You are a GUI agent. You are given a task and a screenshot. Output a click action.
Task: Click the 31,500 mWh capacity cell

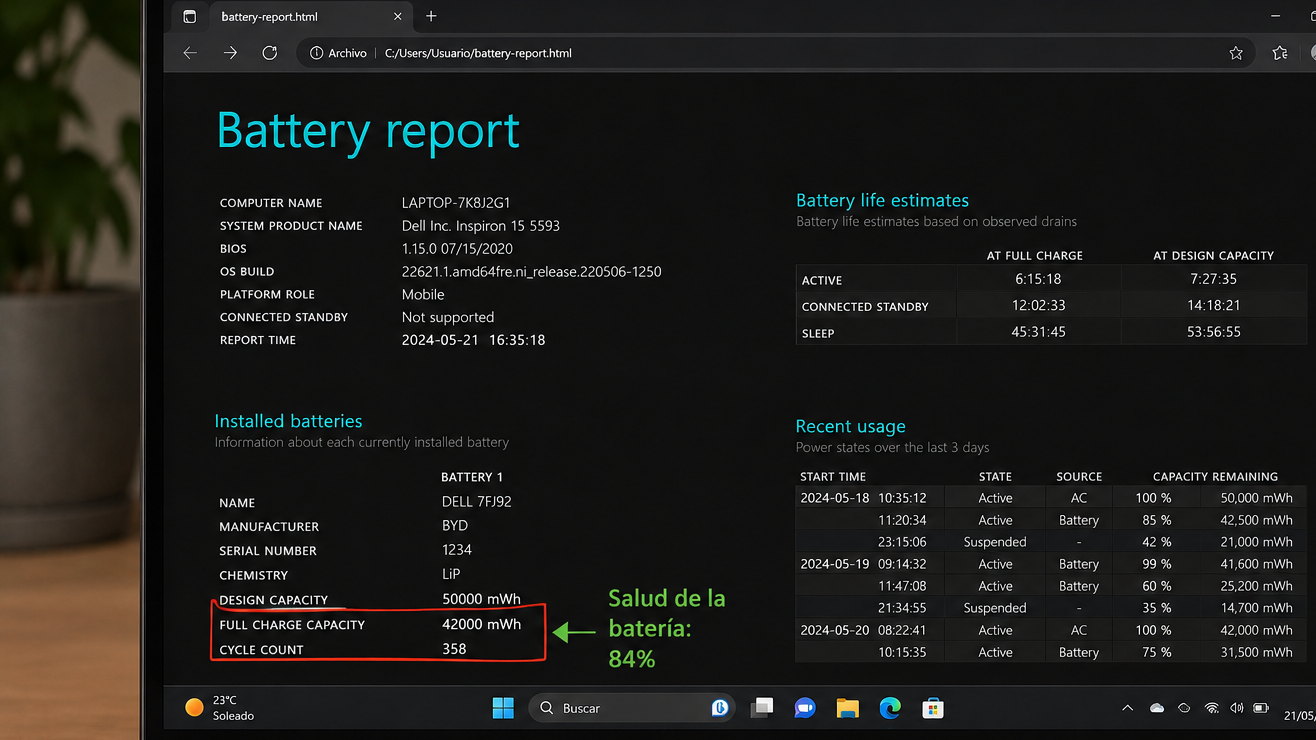(1256, 652)
